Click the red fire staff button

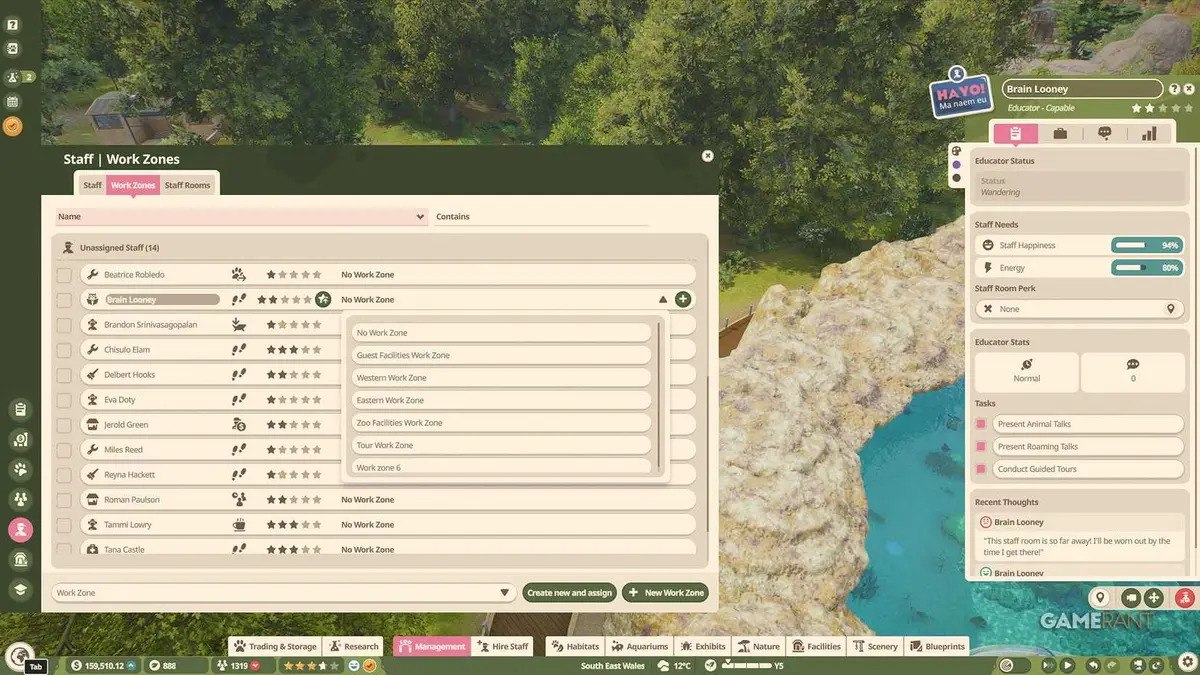[x=1185, y=598]
